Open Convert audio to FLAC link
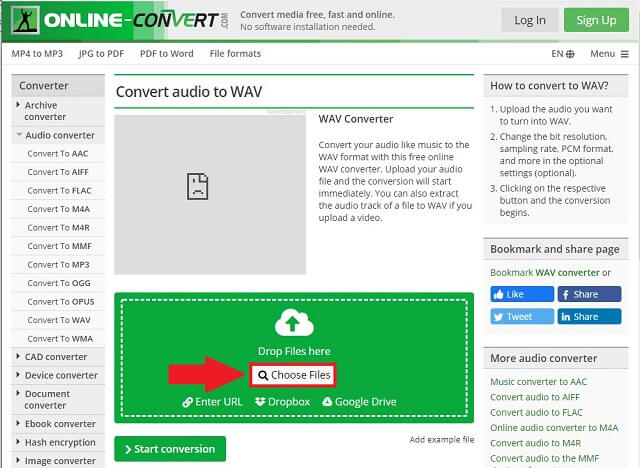Image resolution: width=640 pixels, height=468 pixels. [536, 413]
